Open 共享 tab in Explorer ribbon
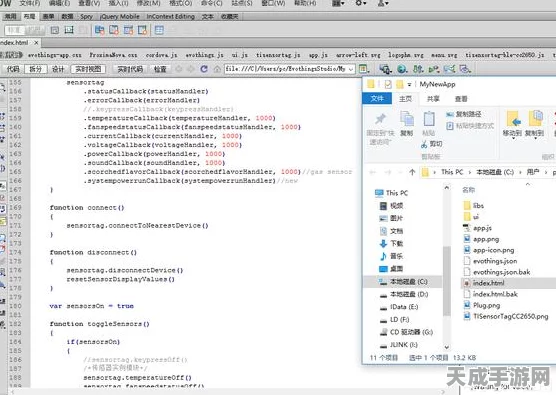This screenshot has height=395, width=556. [x=433, y=99]
